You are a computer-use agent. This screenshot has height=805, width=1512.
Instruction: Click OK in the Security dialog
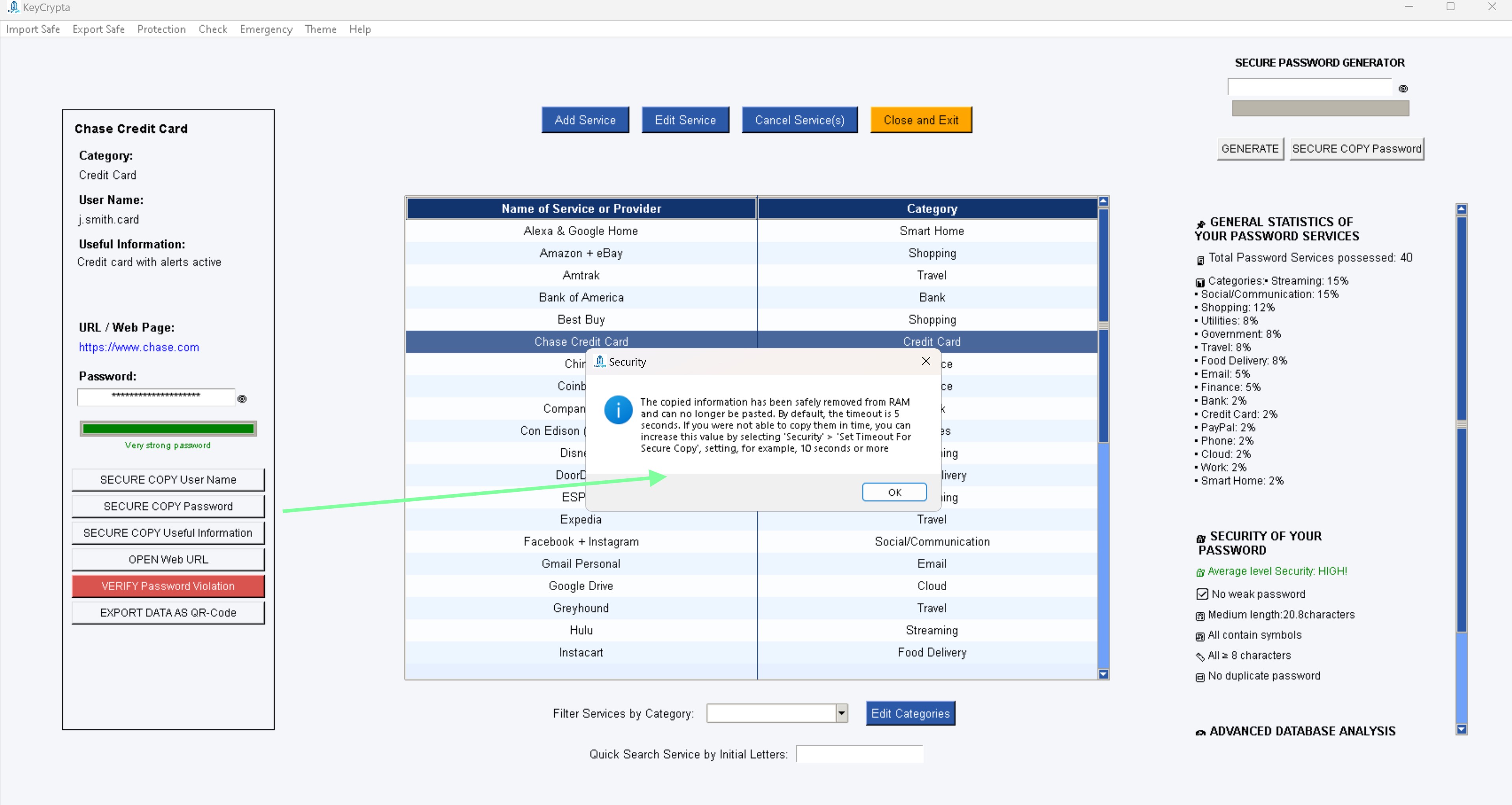894,492
